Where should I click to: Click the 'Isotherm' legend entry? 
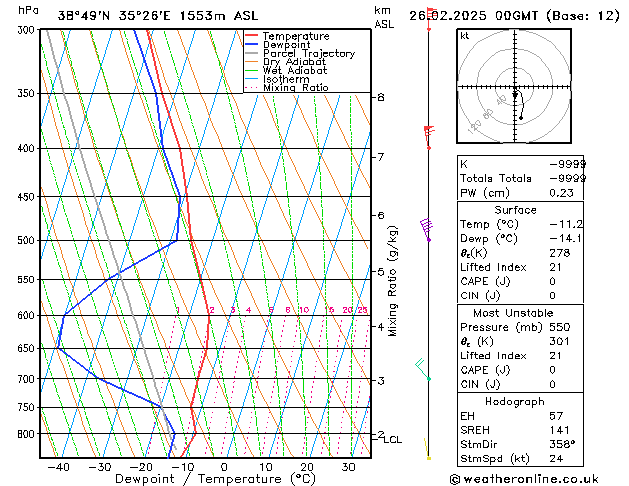(286, 79)
